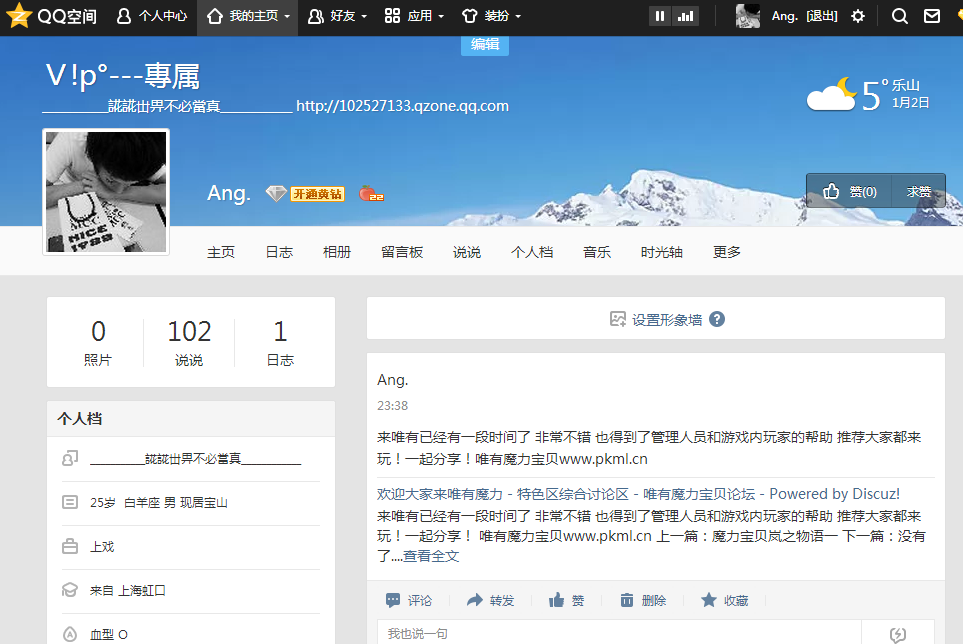
Task: Click the music bars icon next to pause
Action: (685, 16)
